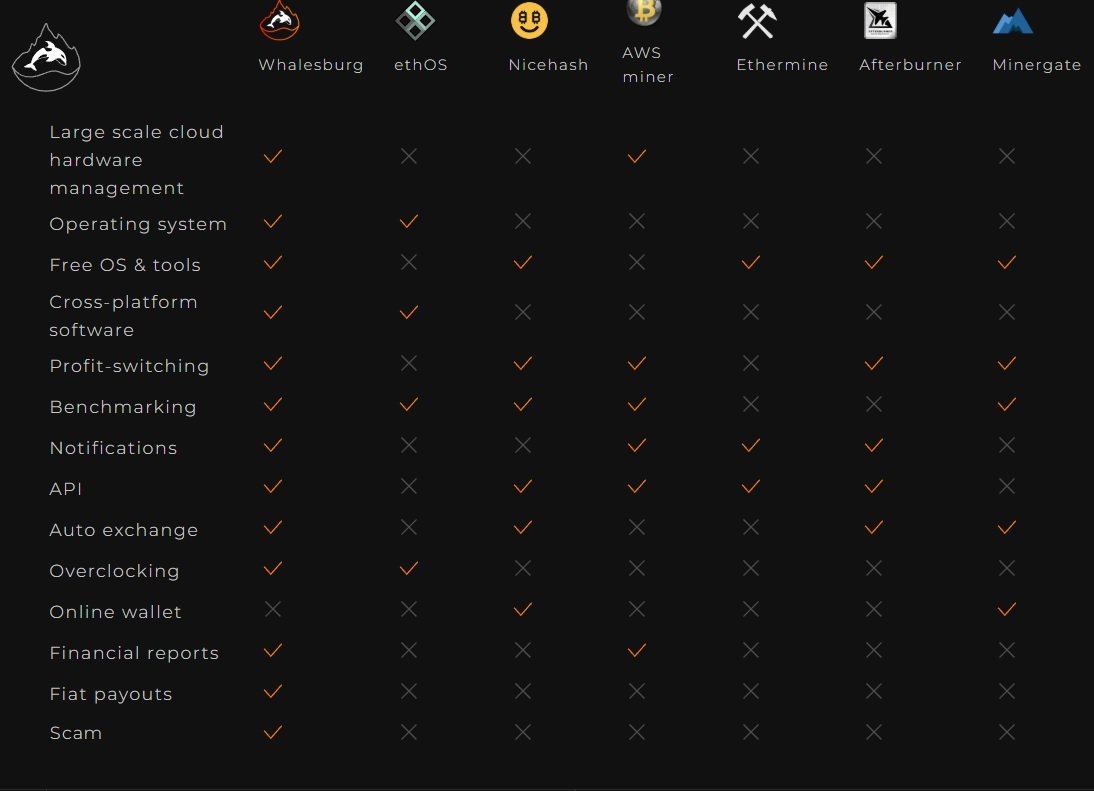Click the Whalesburg whale logo in header

coord(280,20)
